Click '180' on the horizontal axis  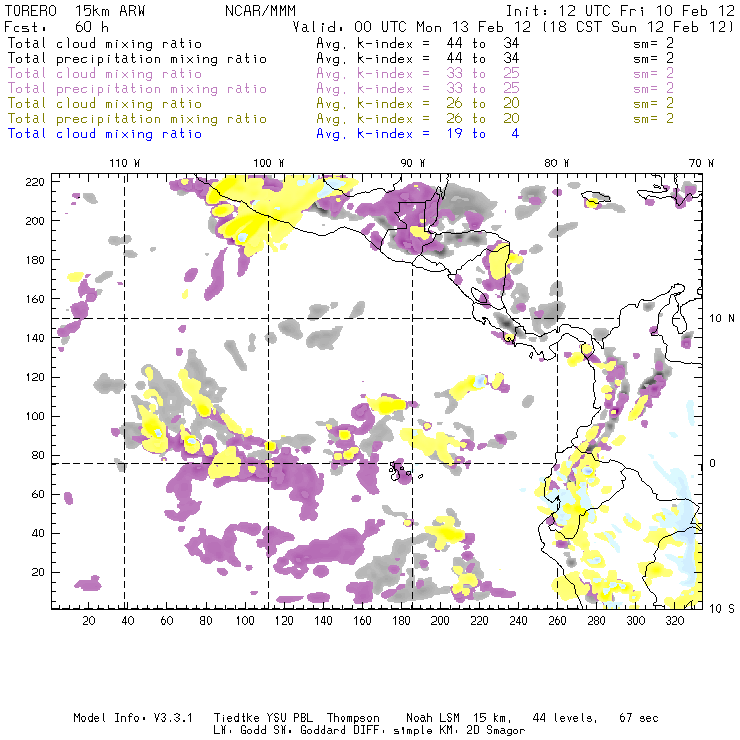401,621
